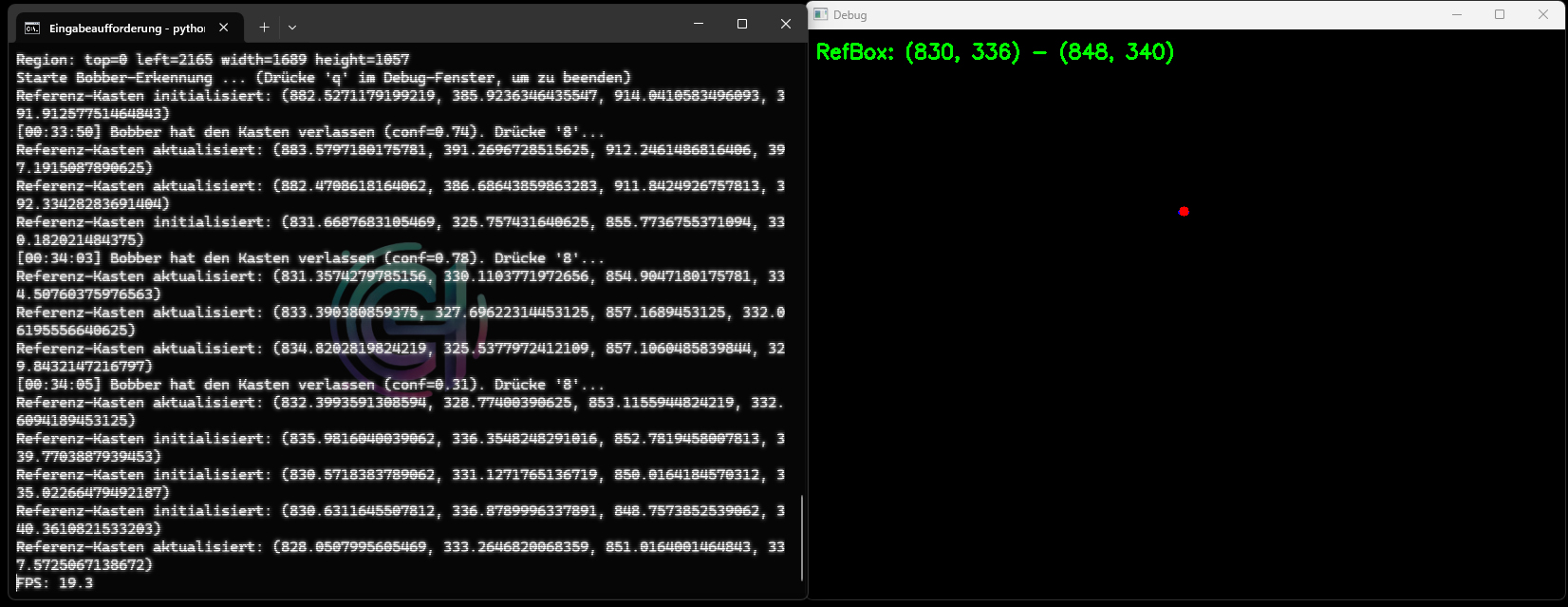Click the Debug window app icon
Viewport: 1568px width, 607px height.
[x=821, y=14]
